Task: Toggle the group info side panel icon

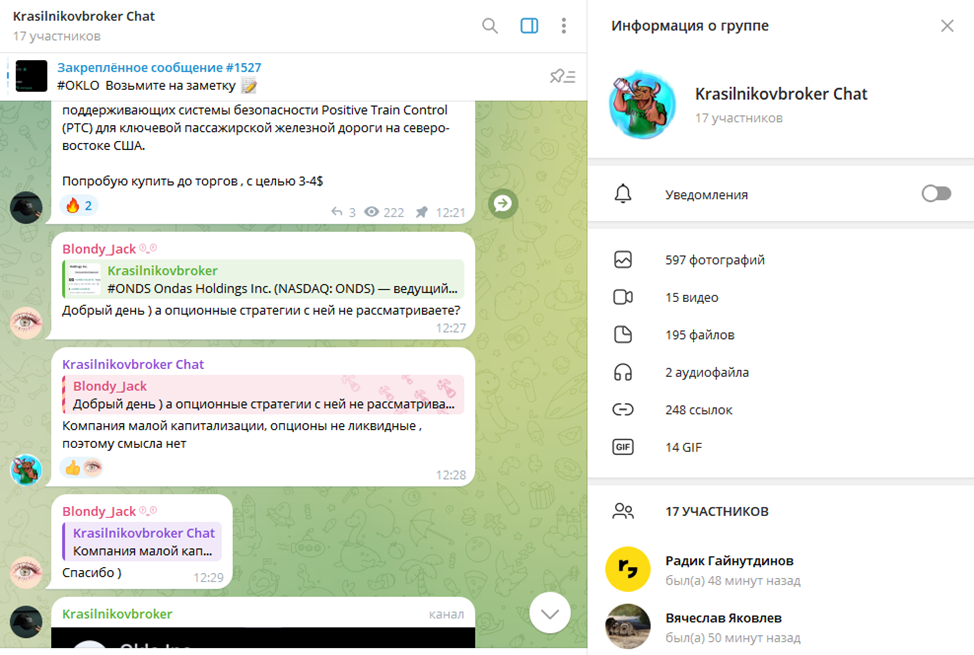Action: coord(529,25)
